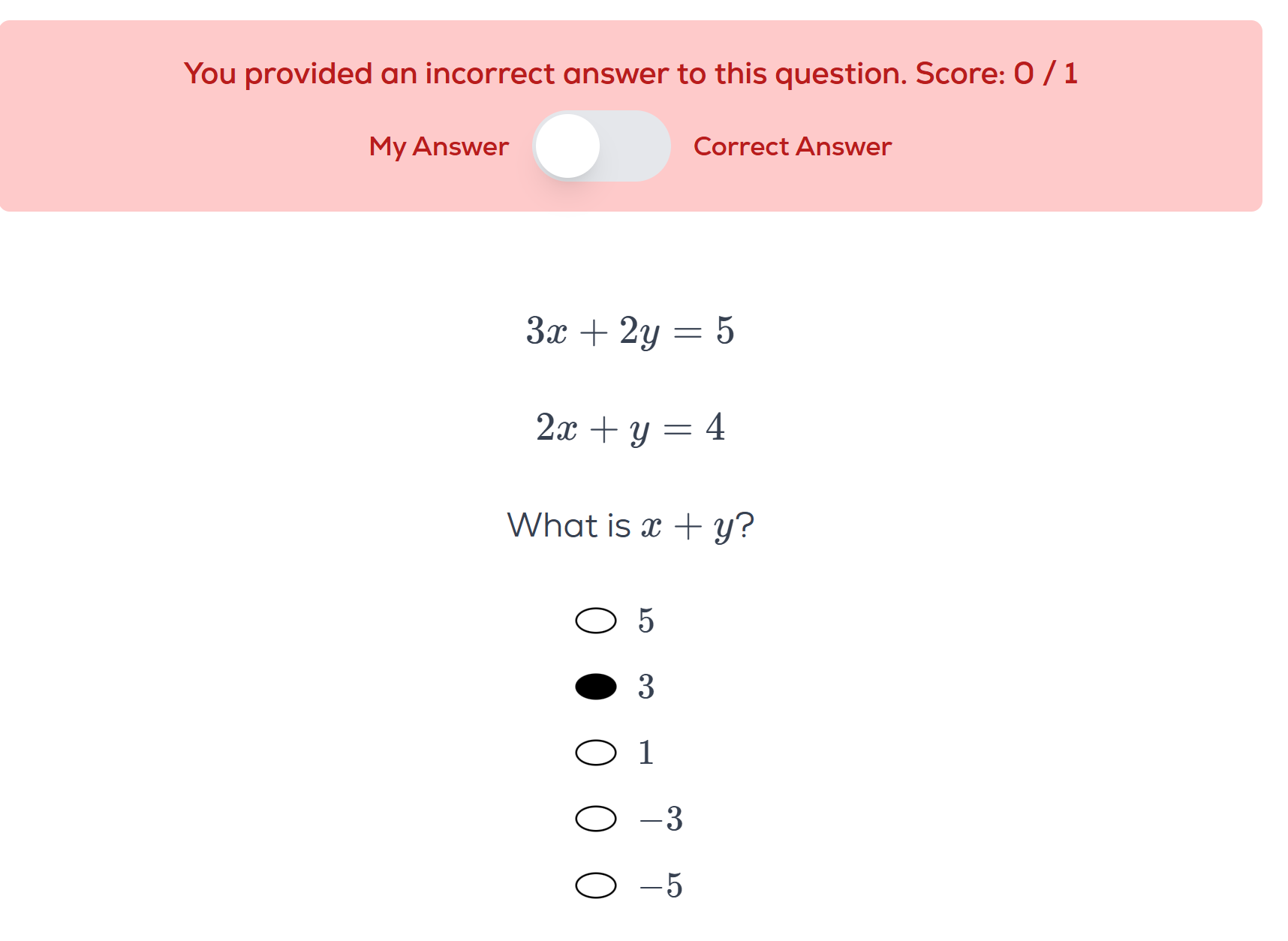Image resolution: width=1288 pixels, height=941 pixels.
Task: Click the answer text '5'
Action: (646, 621)
